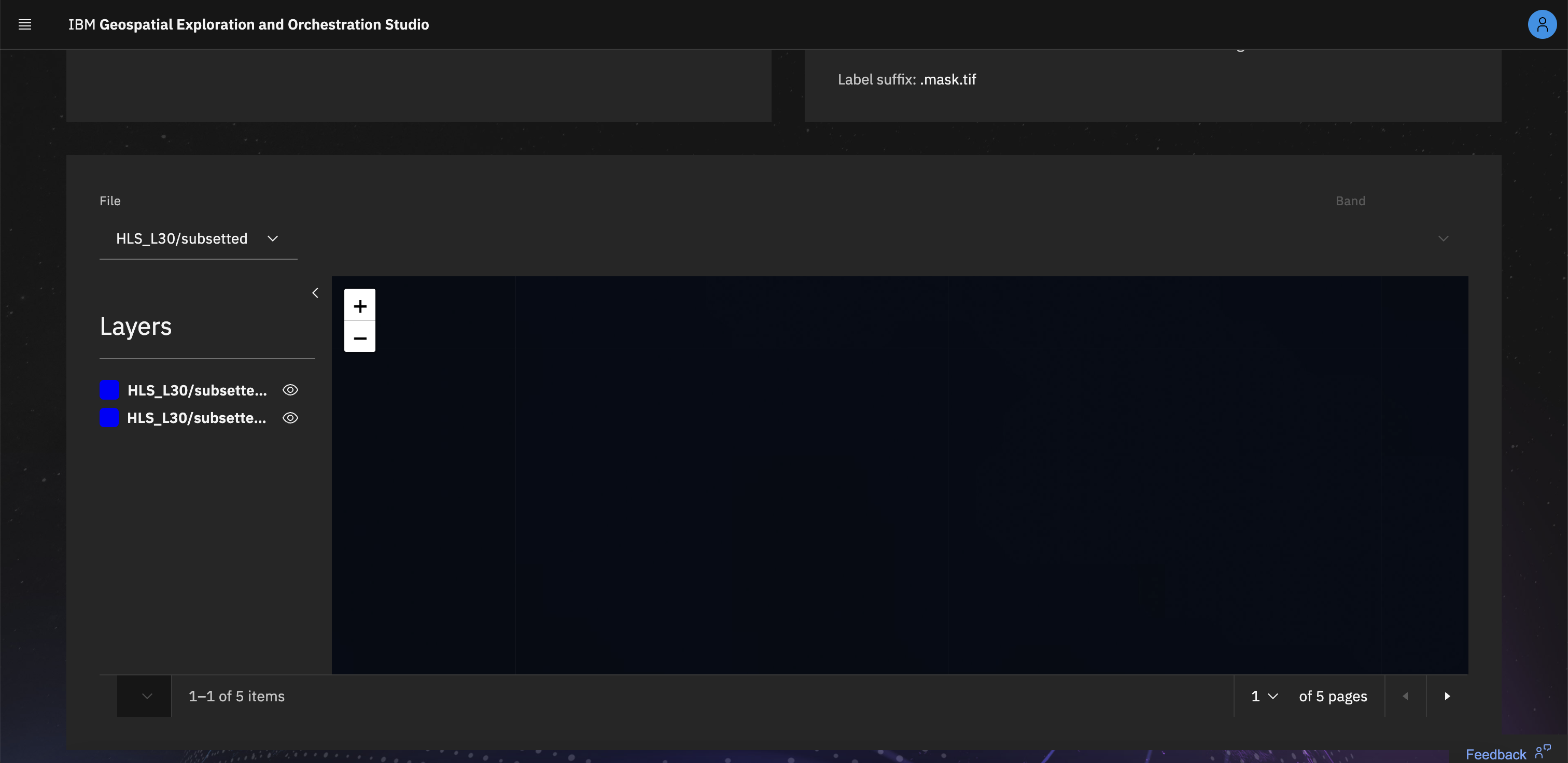Select the first HLS_L30/subsette... layer name

[197, 391]
